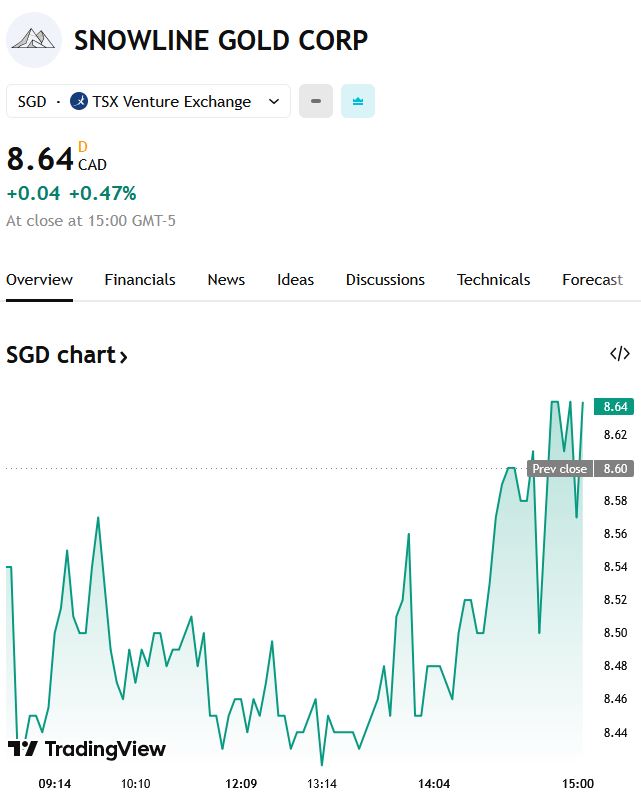Open the SGD TSX Venture Exchange dropdown
641x800 pixels.
(x=149, y=101)
